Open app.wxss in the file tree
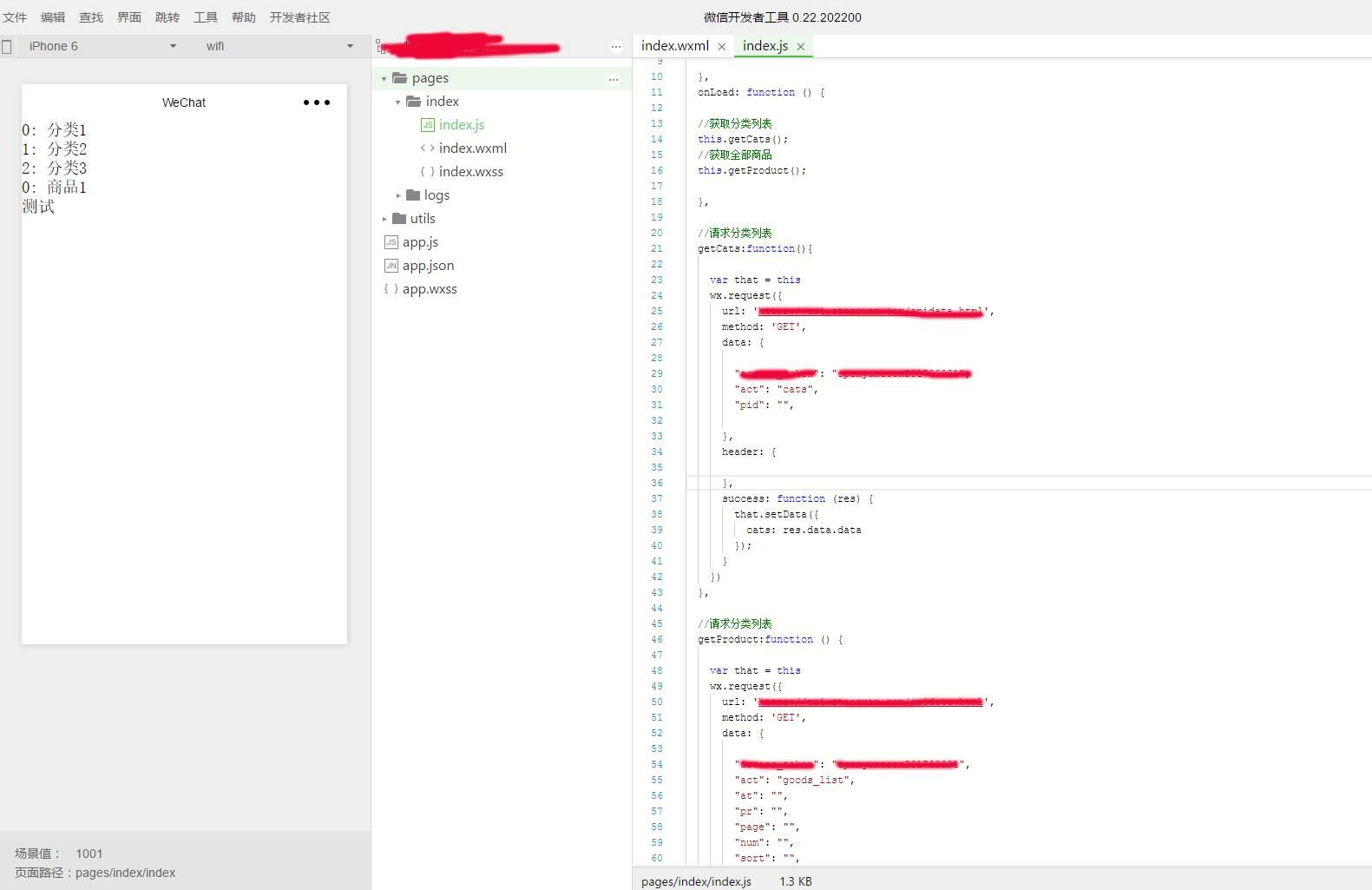Image resolution: width=1372 pixels, height=890 pixels. 430,289
